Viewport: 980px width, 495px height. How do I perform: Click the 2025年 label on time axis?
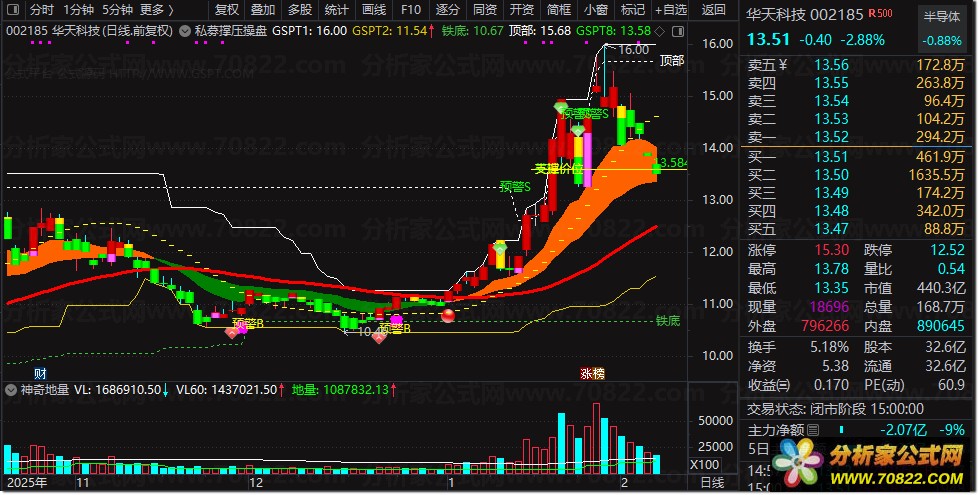tap(27, 482)
